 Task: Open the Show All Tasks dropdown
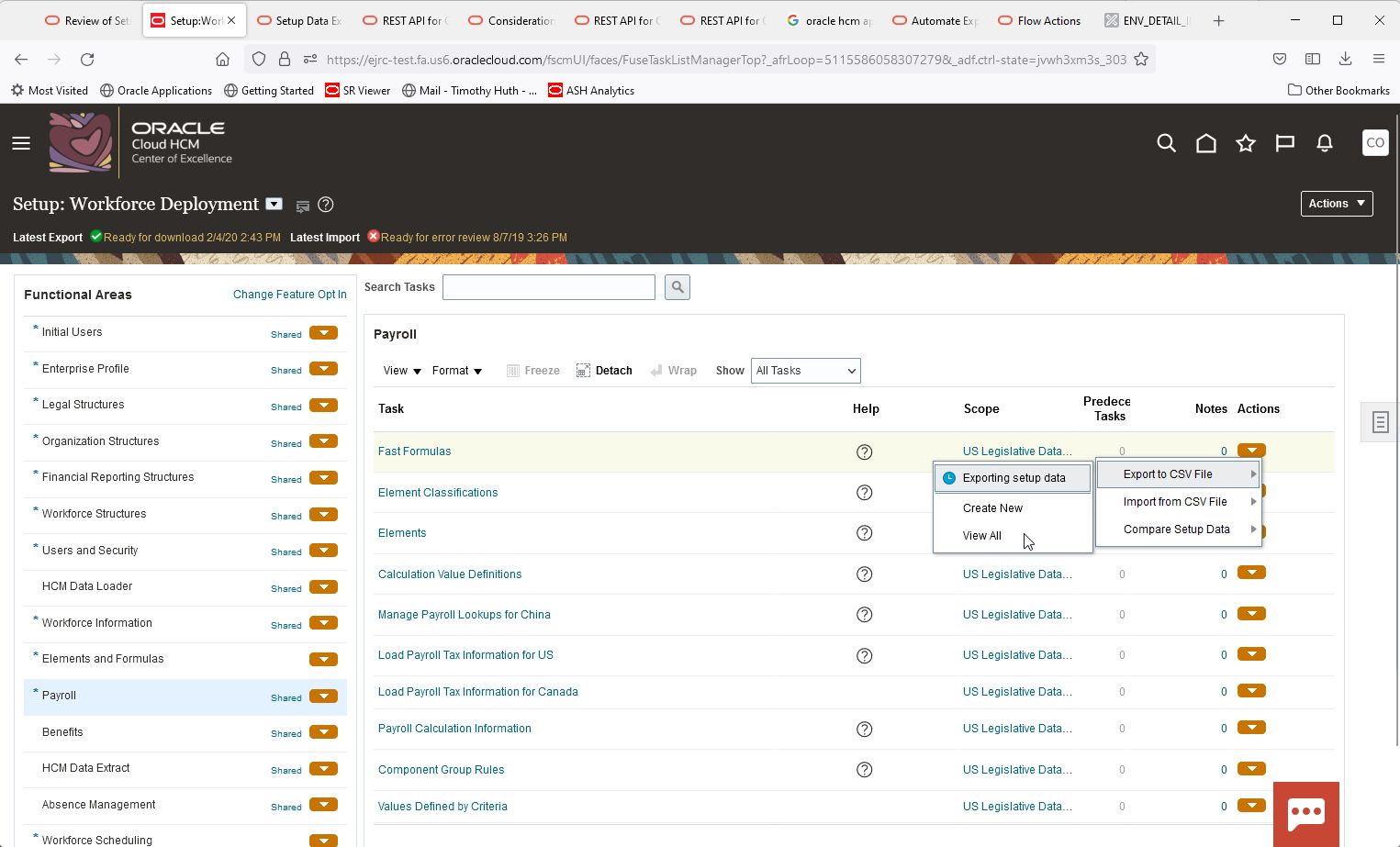coord(805,371)
